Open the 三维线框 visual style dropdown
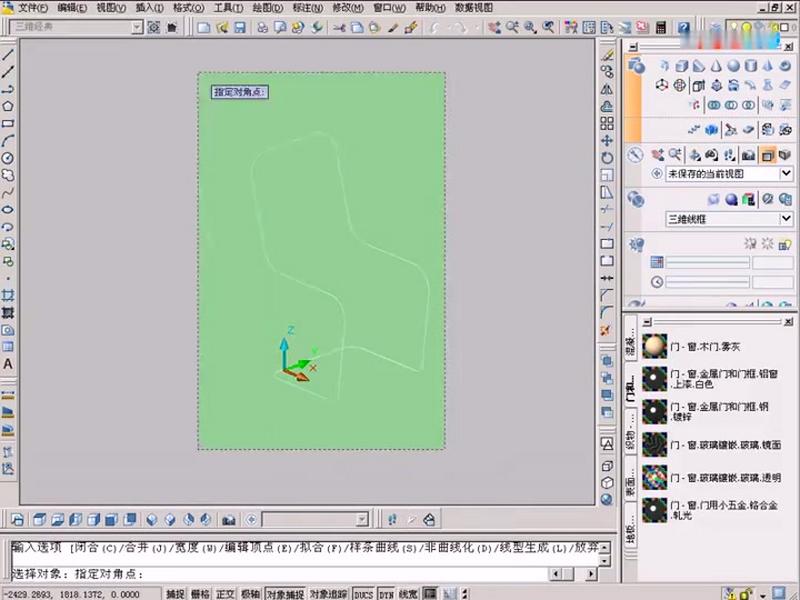Screen dimensions: 800x600 [x=786, y=218]
